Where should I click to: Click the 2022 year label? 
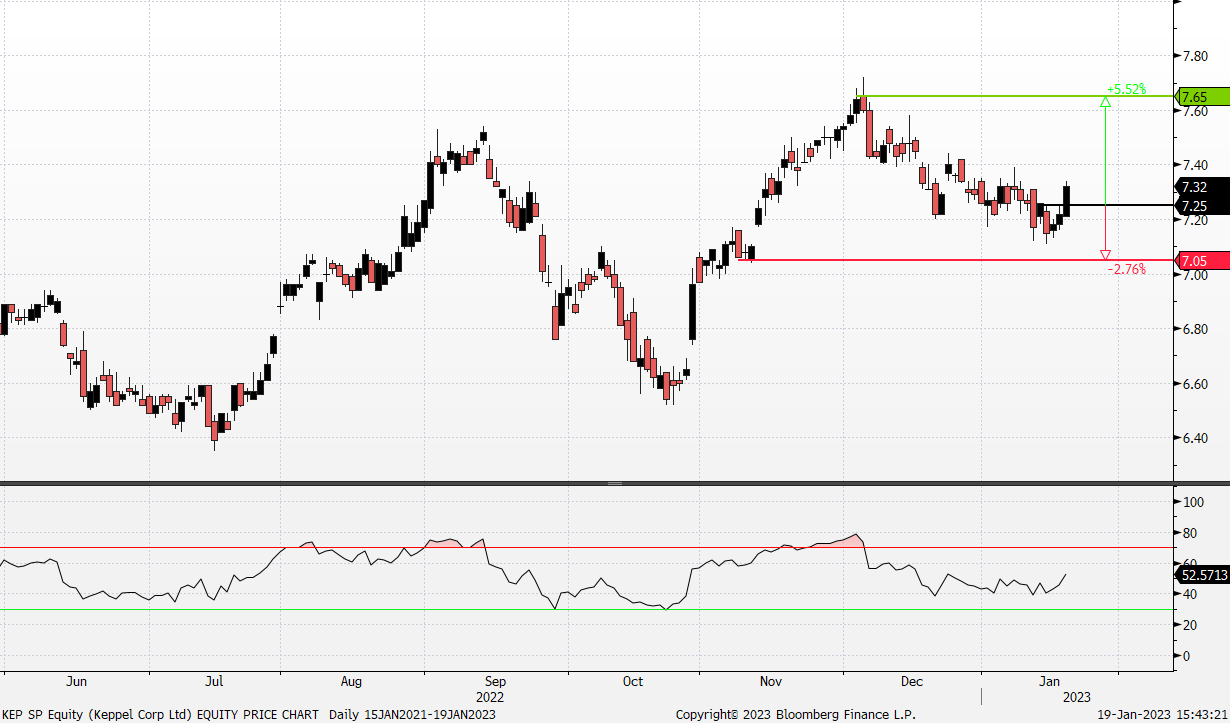coord(490,697)
